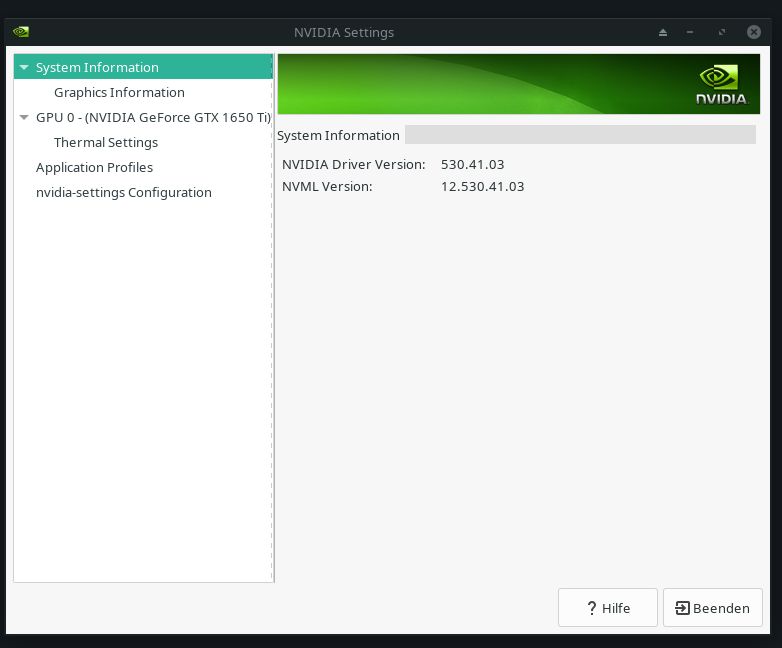Open nvidia-settings Configuration page
Screen dimensions: 782x648
coord(123,193)
